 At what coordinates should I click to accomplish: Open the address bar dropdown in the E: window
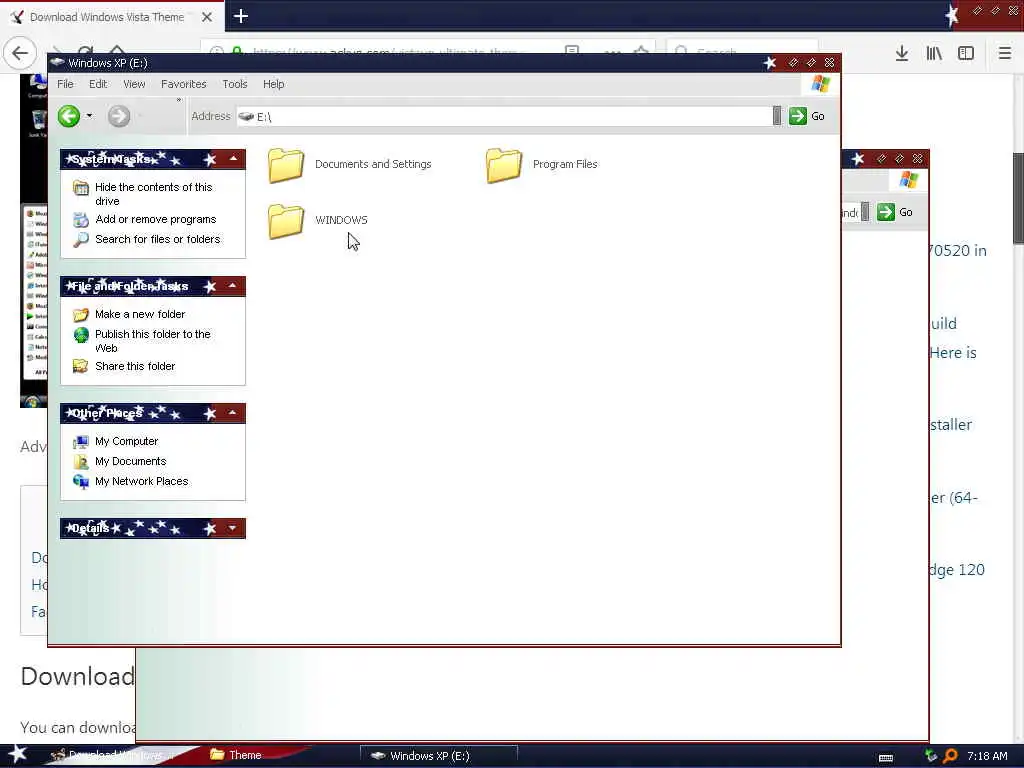click(776, 116)
